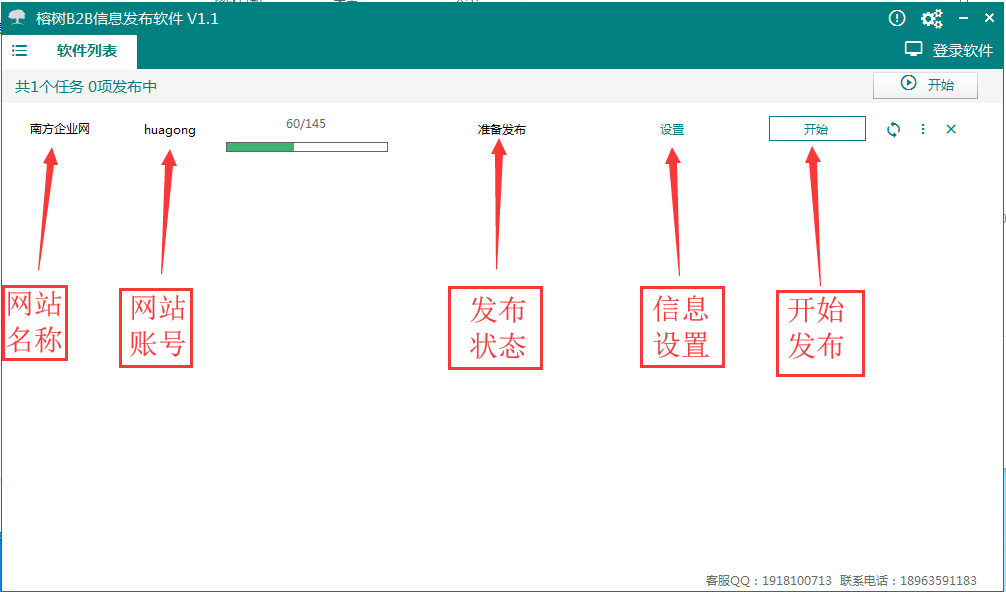Click the 客服QQ：1918100713 text
Screen dimensions: 1006x592
pos(768,580)
